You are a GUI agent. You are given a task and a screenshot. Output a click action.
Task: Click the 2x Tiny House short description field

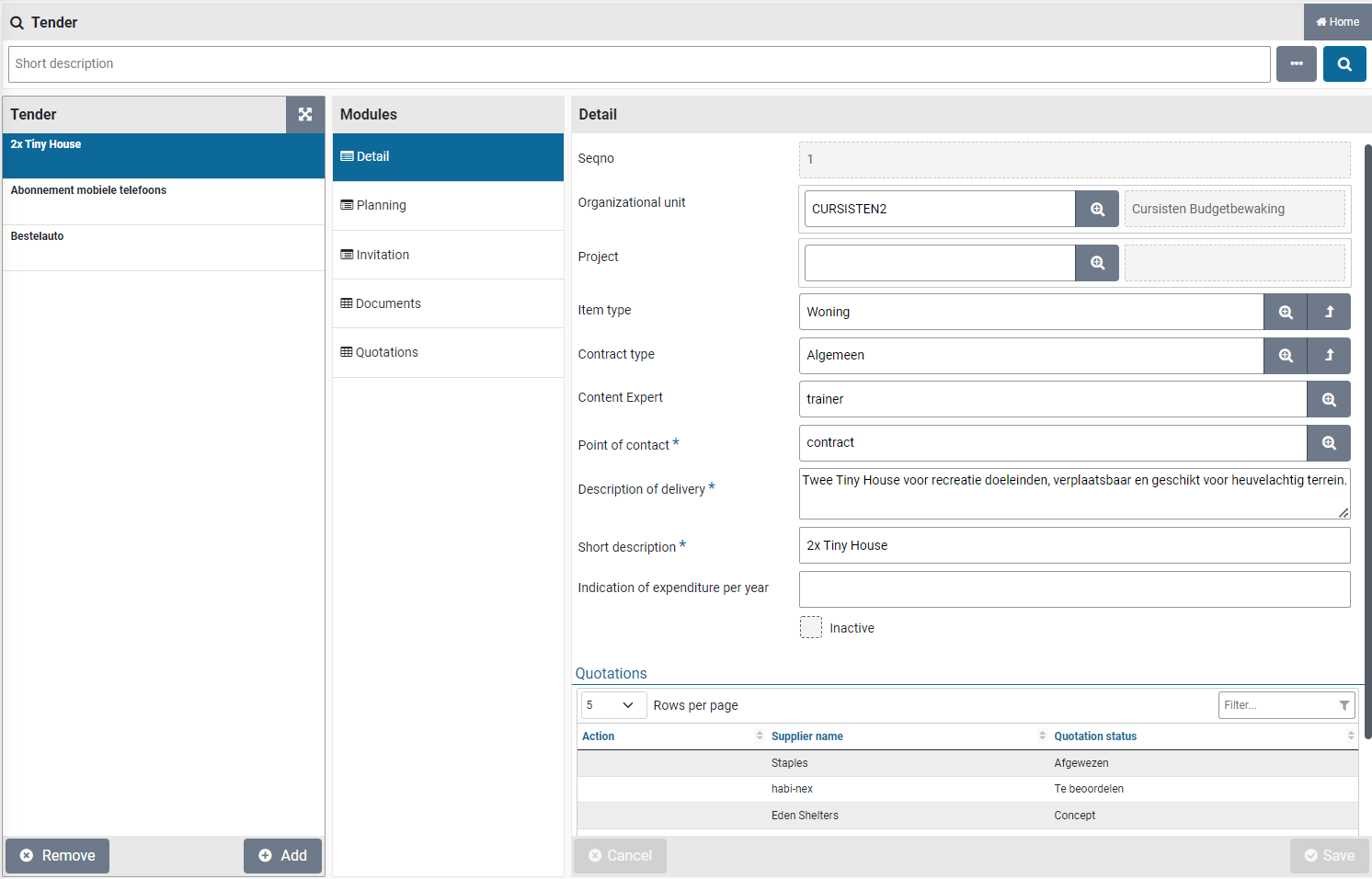point(1074,545)
